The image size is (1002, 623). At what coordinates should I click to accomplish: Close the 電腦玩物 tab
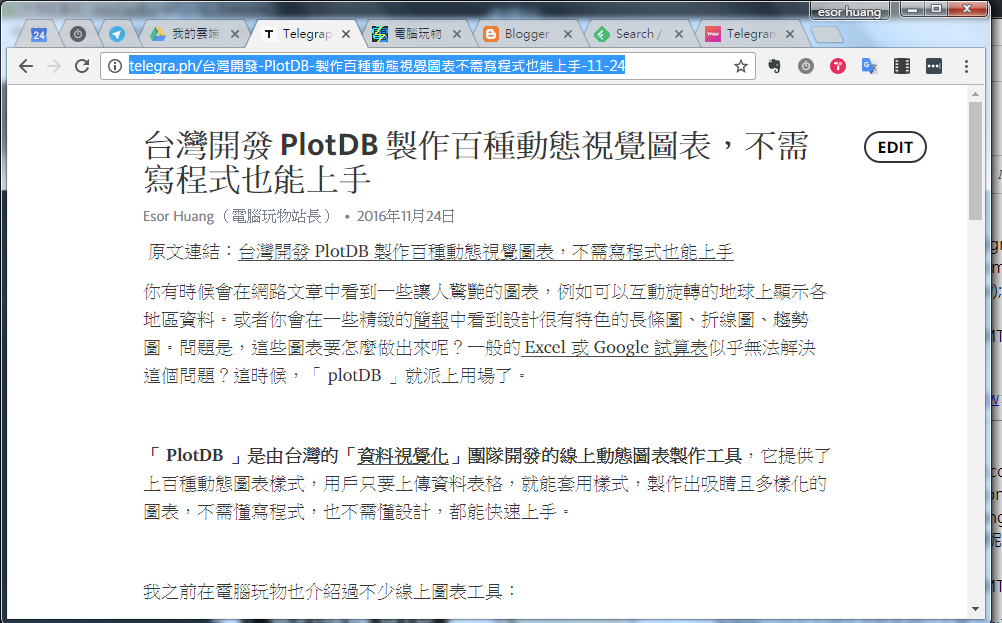click(457, 35)
